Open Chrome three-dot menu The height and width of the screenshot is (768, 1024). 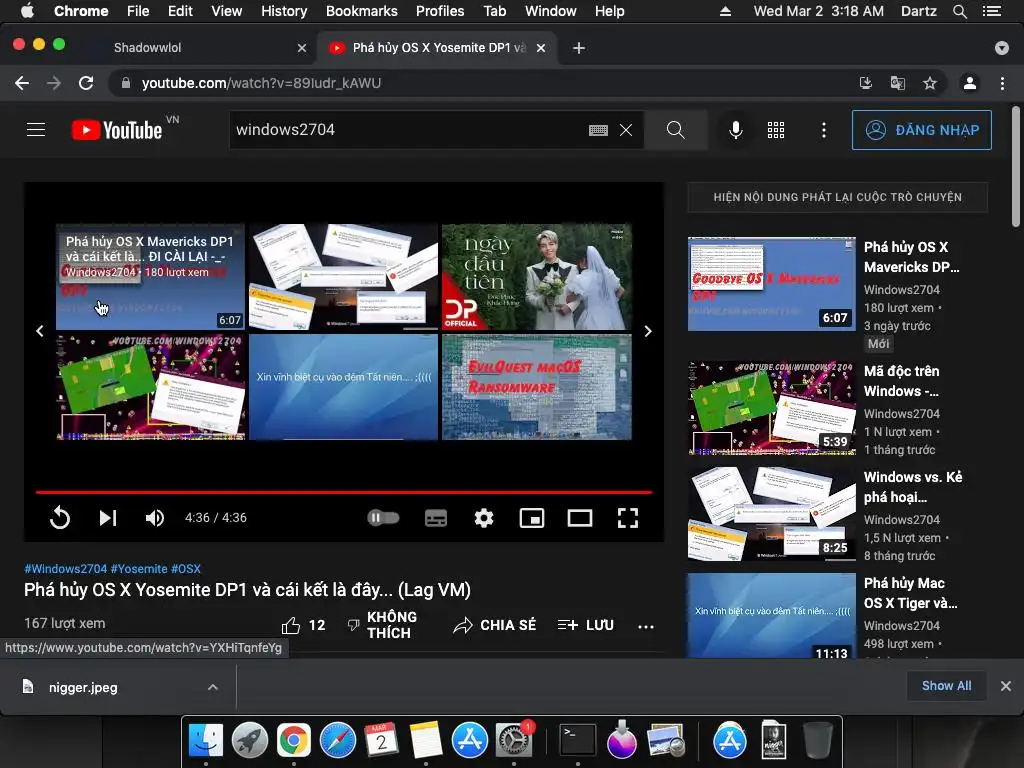pyautogui.click(x=1002, y=83)
